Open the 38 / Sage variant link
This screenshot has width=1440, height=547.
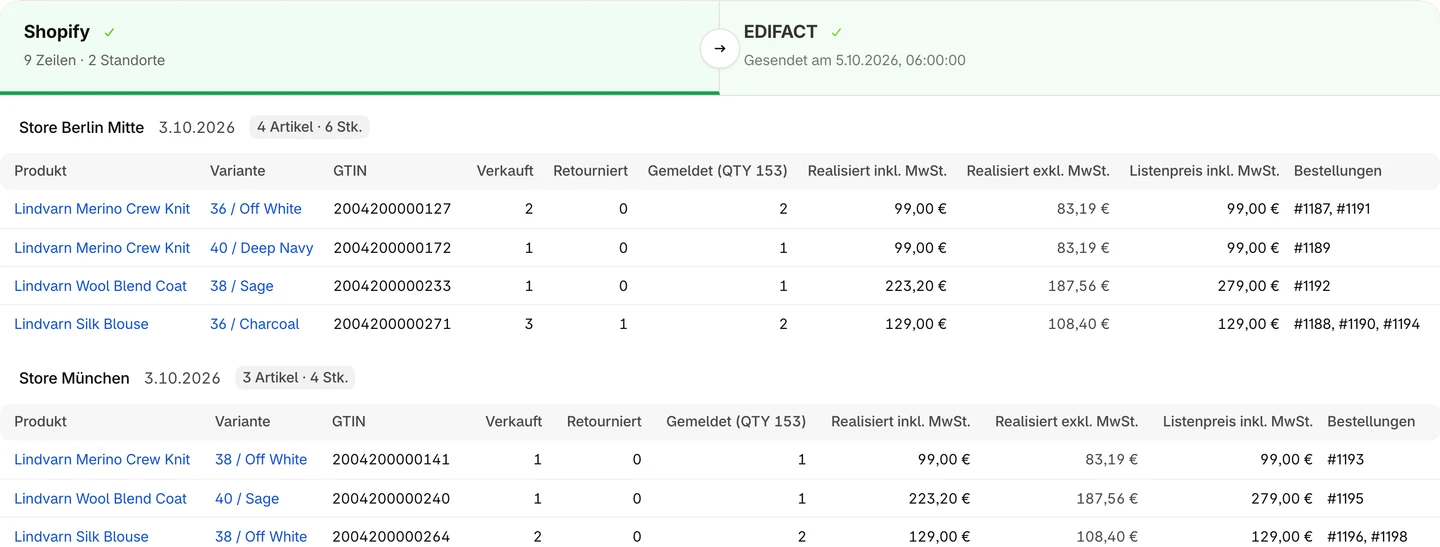click(x=242, y=286)
